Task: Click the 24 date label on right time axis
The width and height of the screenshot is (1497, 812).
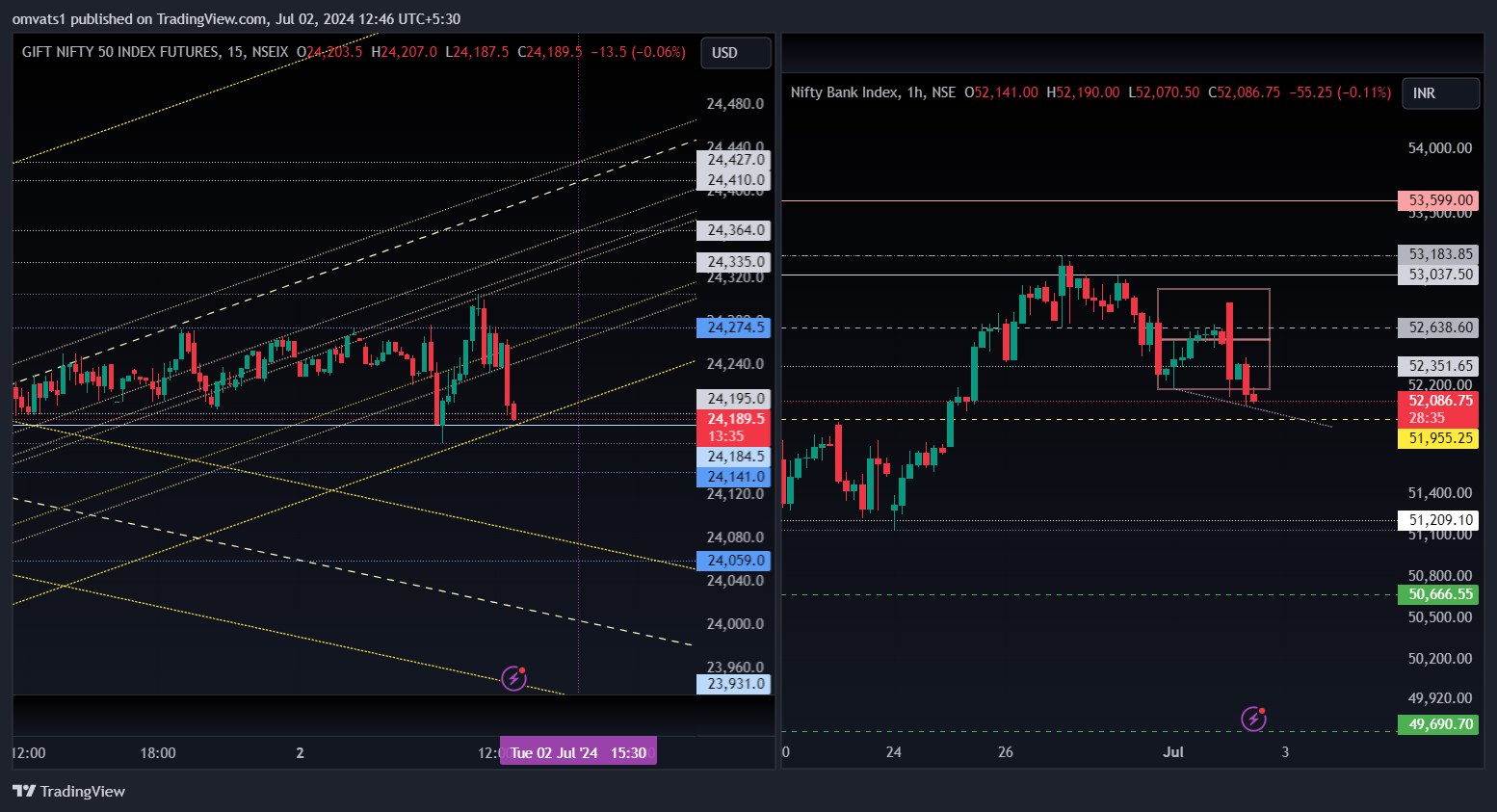Action: click(x=894, y=752)
